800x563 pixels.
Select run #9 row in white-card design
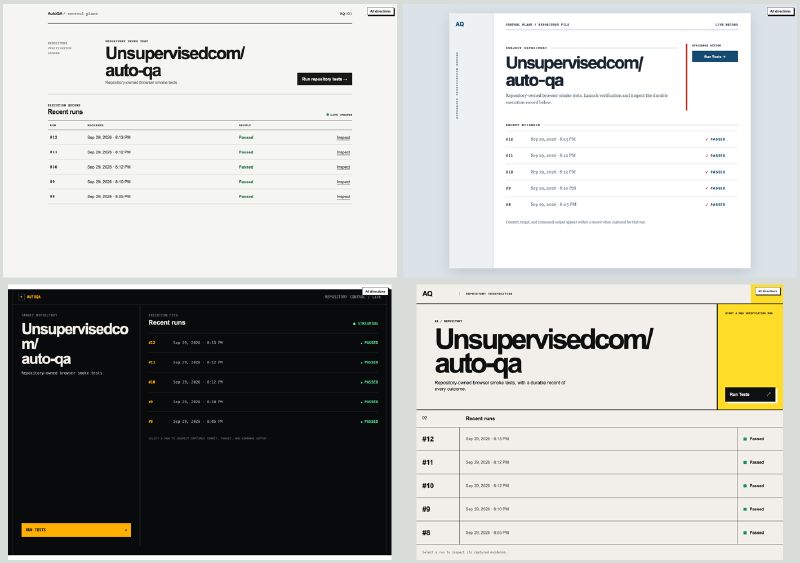[621, 188]
